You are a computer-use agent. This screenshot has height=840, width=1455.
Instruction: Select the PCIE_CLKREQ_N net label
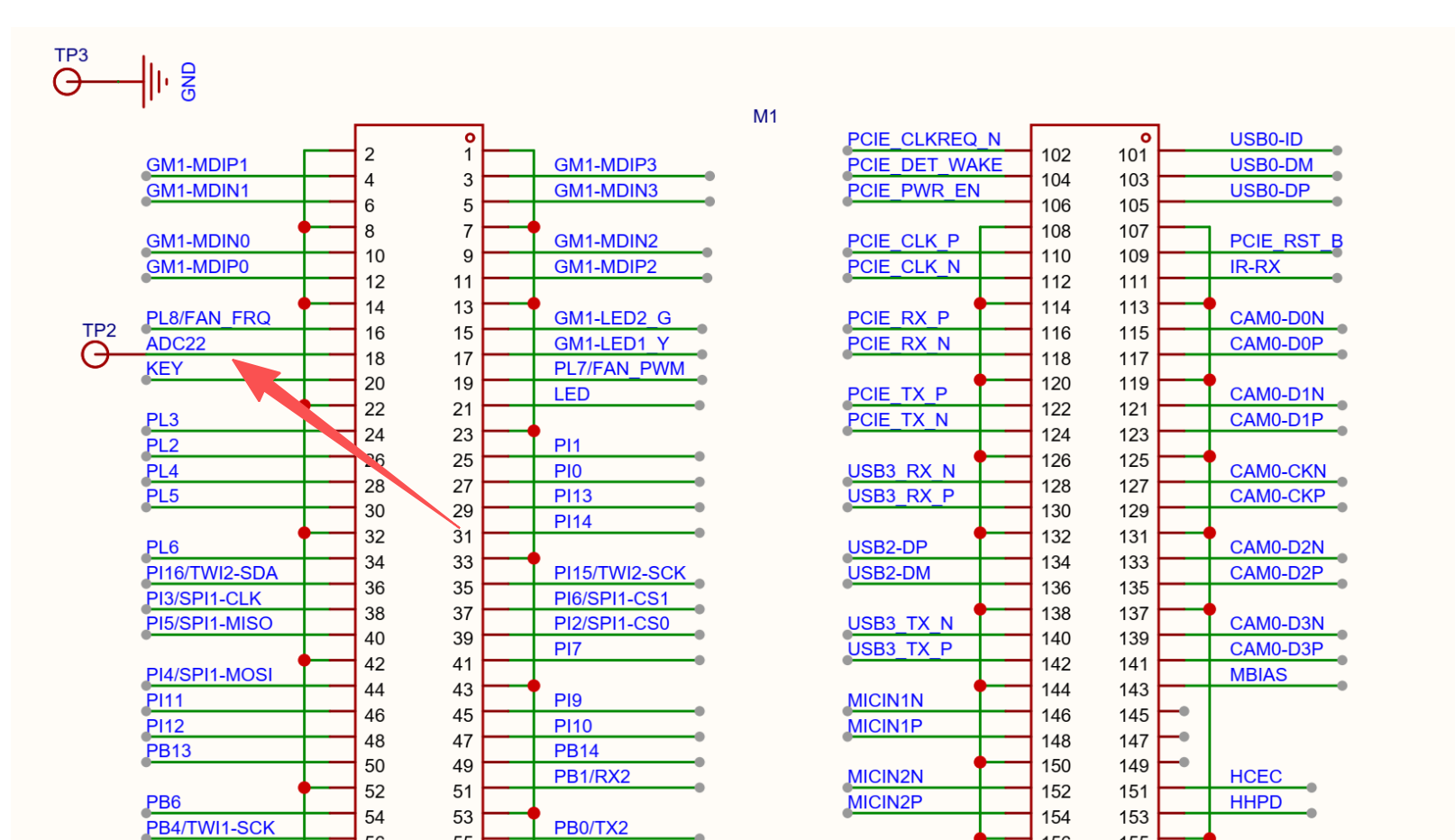(x=924, y=140)
